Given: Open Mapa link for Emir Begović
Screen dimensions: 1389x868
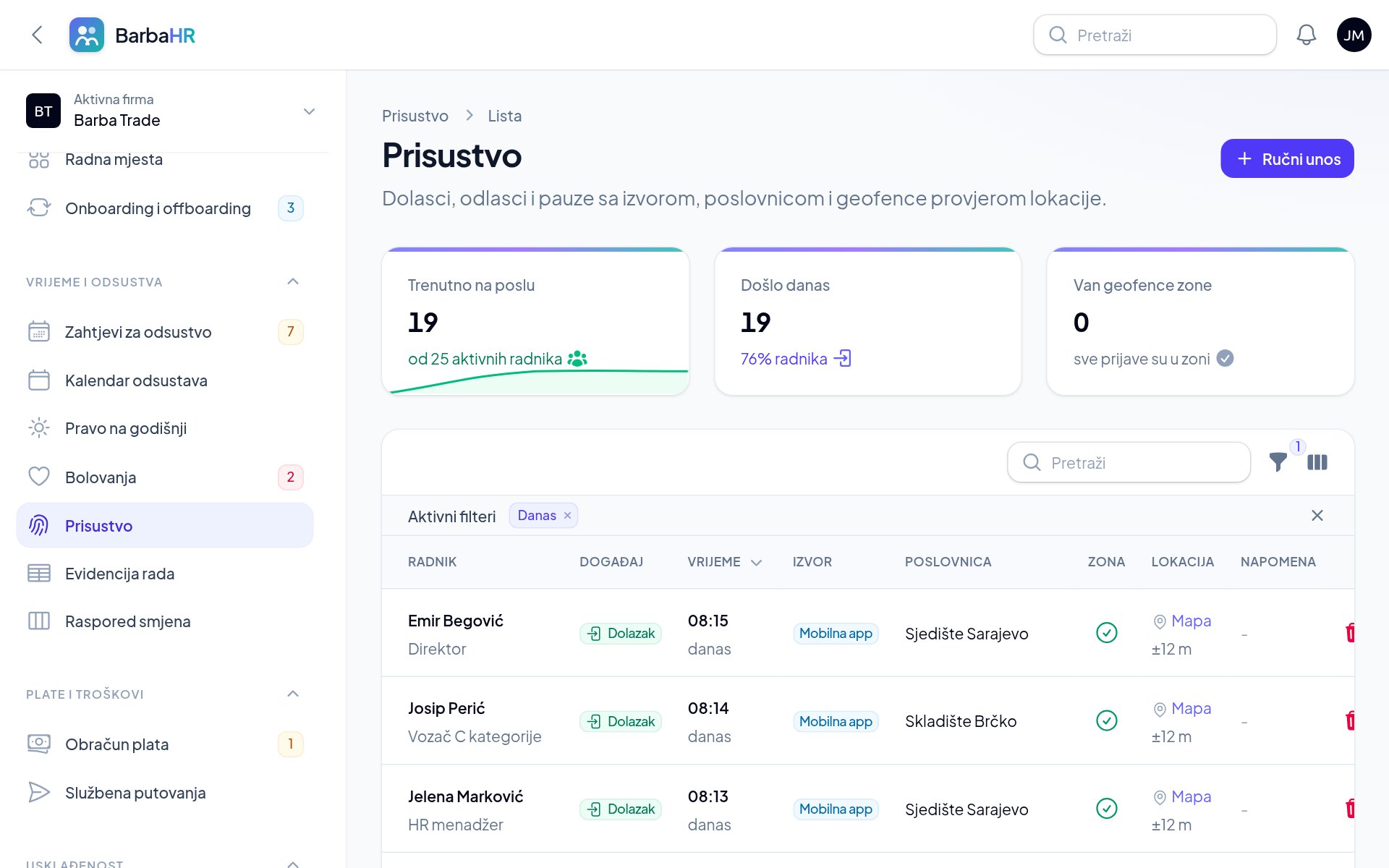Looking at the screenshot, I should pos(1182,621).
